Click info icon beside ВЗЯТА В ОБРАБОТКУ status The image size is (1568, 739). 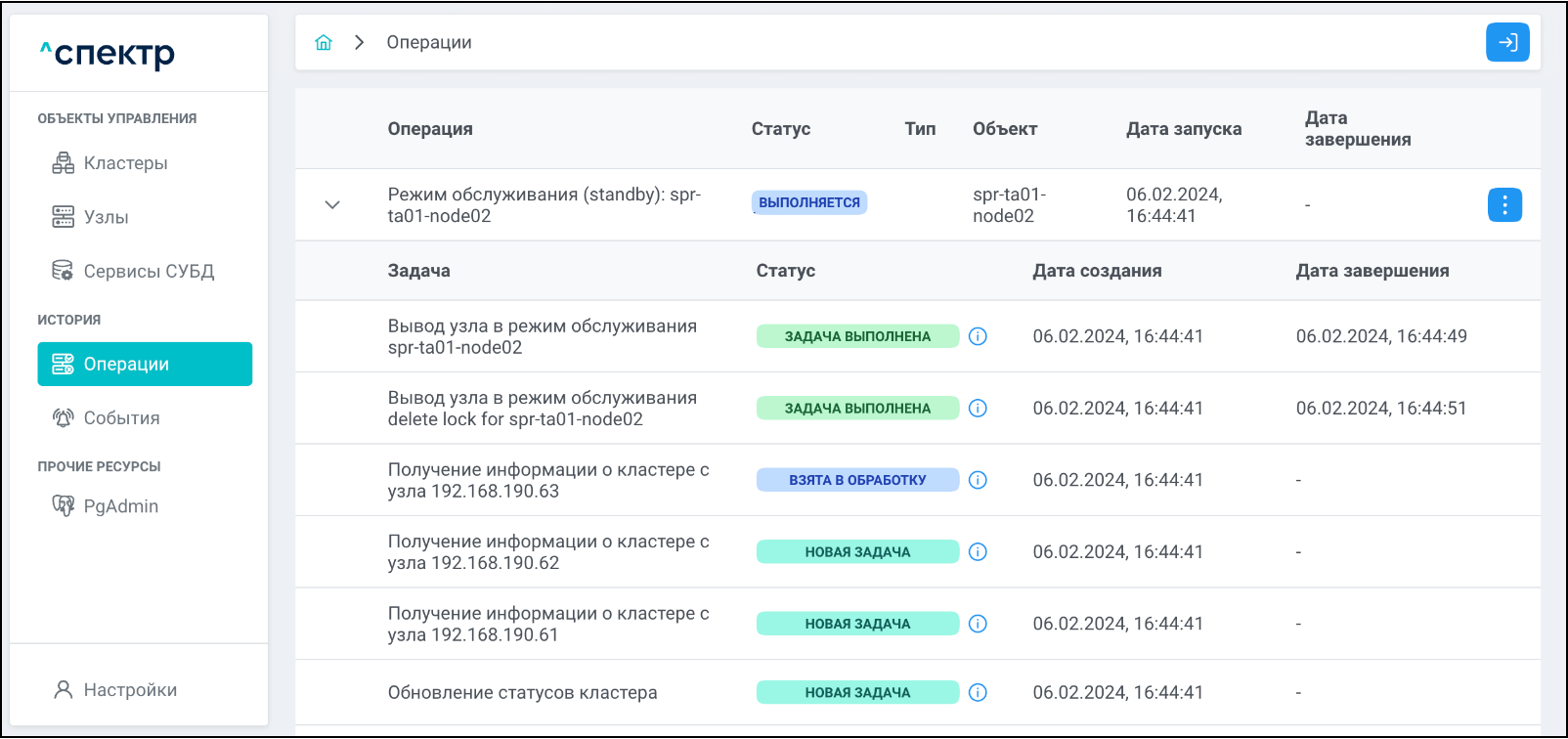(978, 480)
